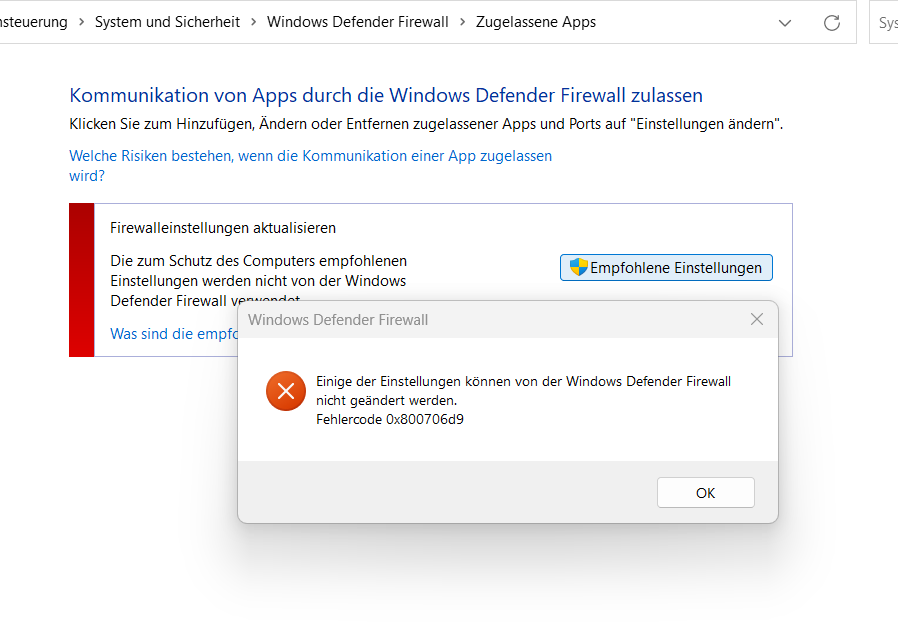This screenshot has height=635, width=898.
Task: Click the dialog title Windows Defender Firewall
Action: [x=338, y=320]
